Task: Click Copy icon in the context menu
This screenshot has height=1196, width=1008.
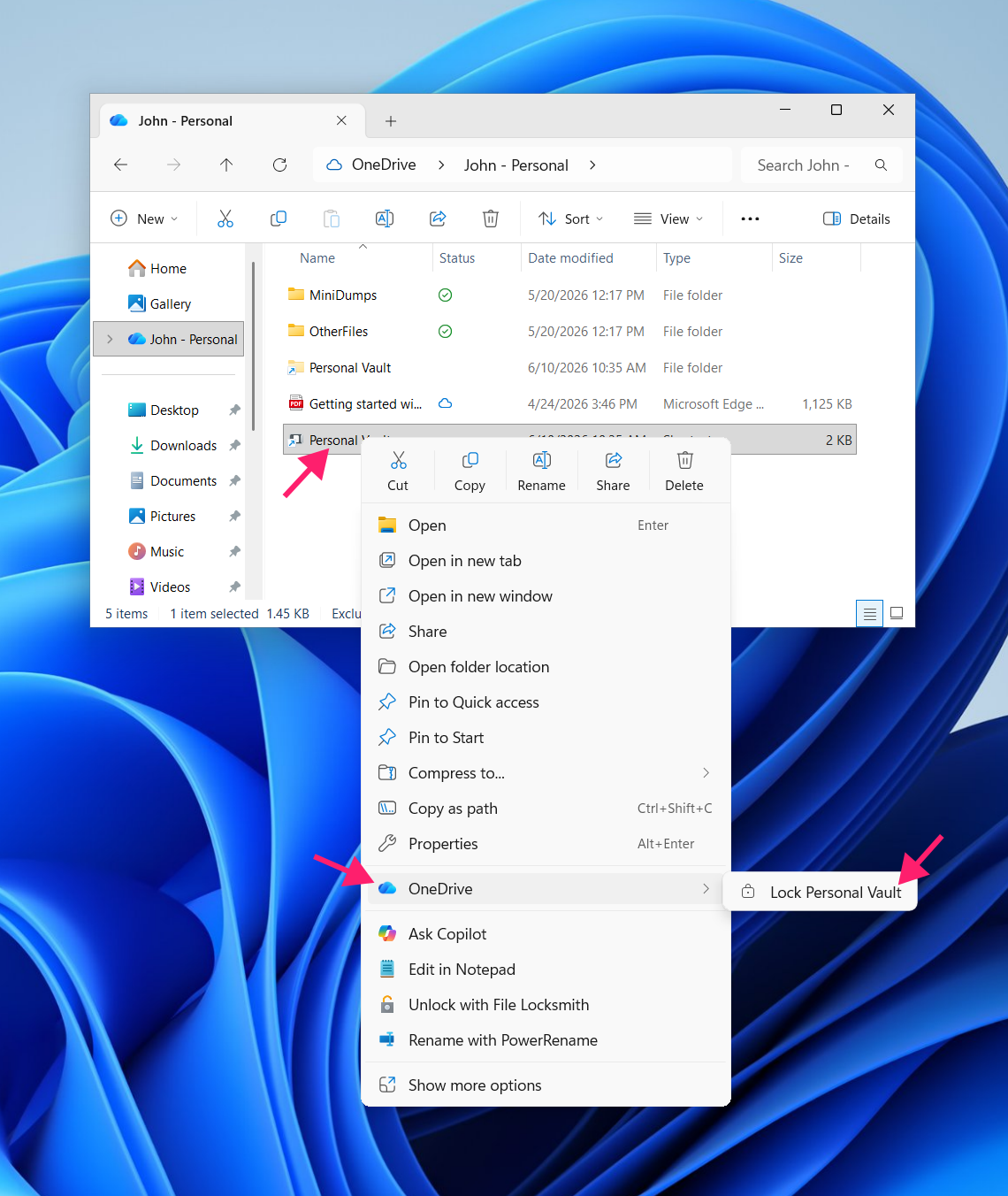Action: tap(470, 461)
